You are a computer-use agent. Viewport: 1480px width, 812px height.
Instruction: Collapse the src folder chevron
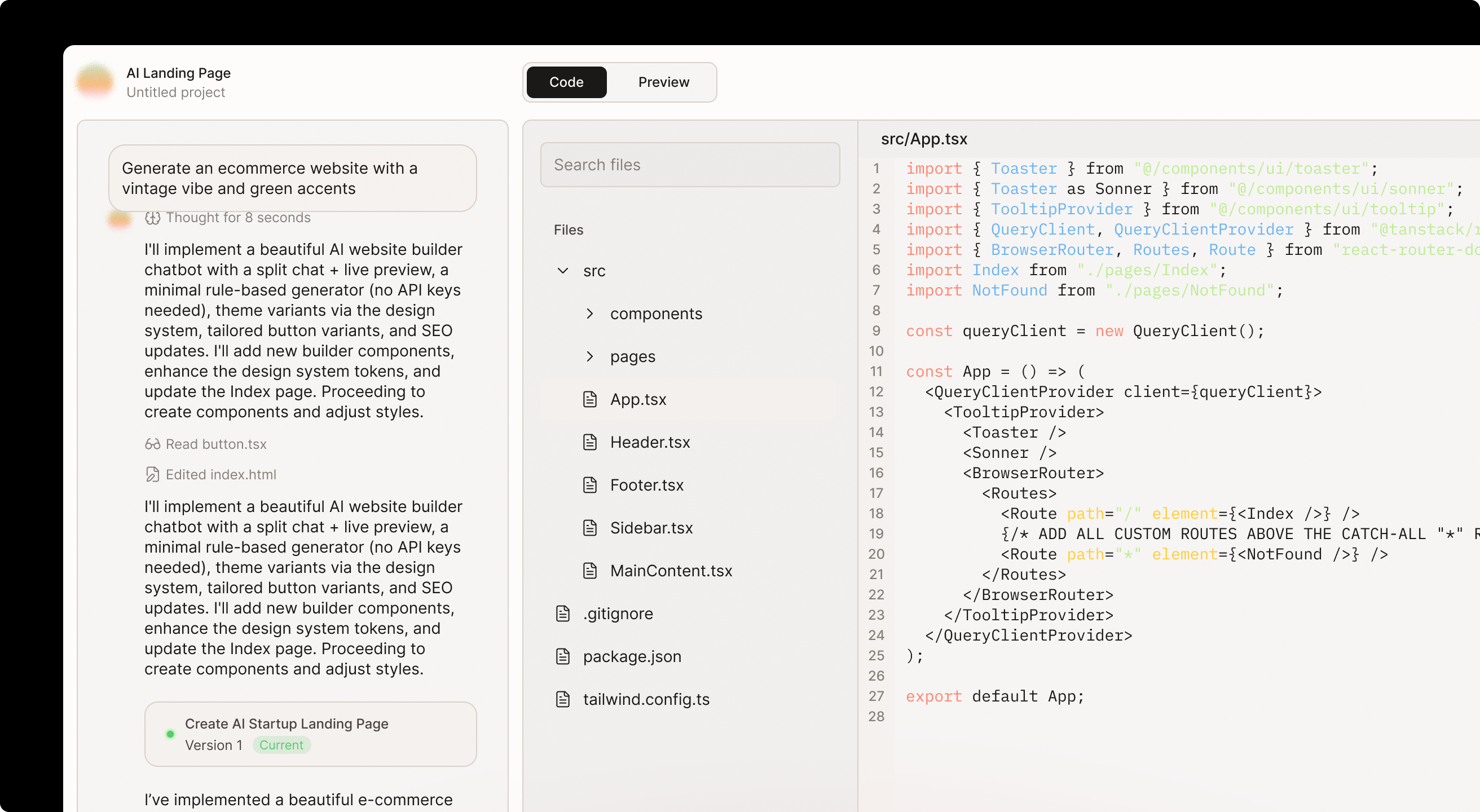click(x=562, y=271)
